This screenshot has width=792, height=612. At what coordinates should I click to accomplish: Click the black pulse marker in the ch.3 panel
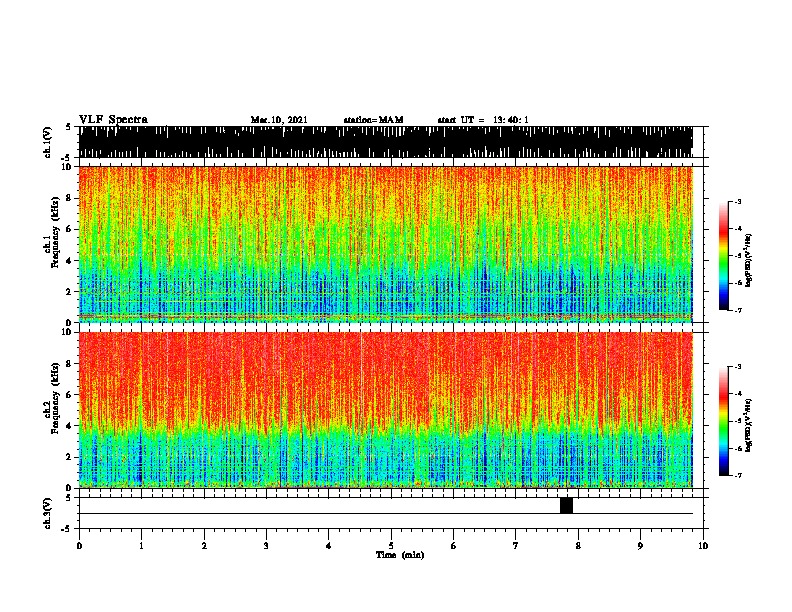tap(566, 505)
